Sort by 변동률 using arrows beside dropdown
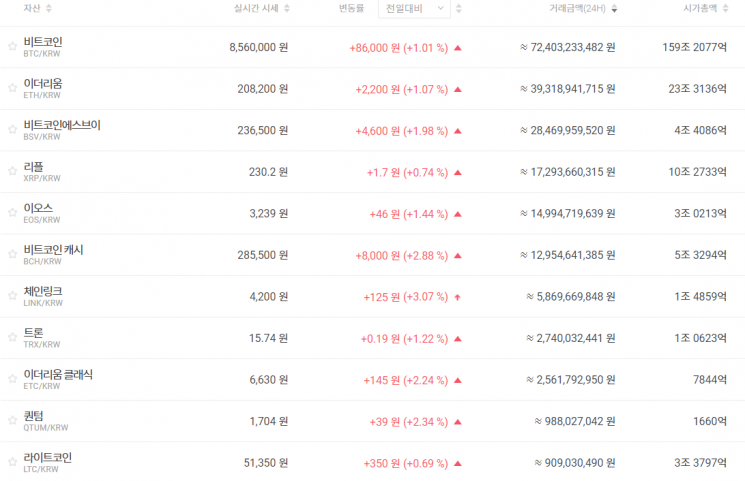Screen dimensions: 745x481 [458, 8]
